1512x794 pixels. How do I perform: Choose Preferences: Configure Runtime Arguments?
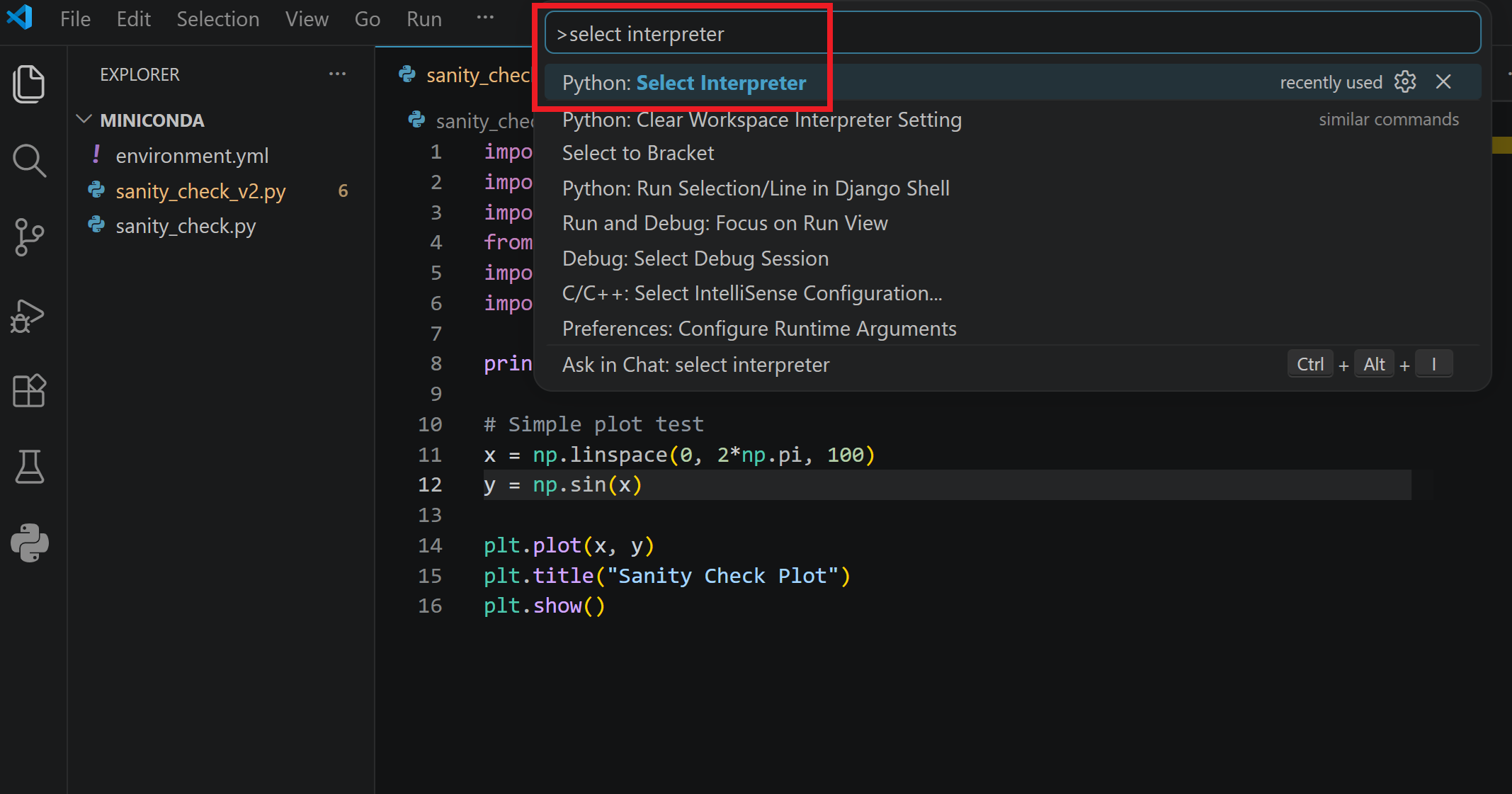(x=1013, y=329)
